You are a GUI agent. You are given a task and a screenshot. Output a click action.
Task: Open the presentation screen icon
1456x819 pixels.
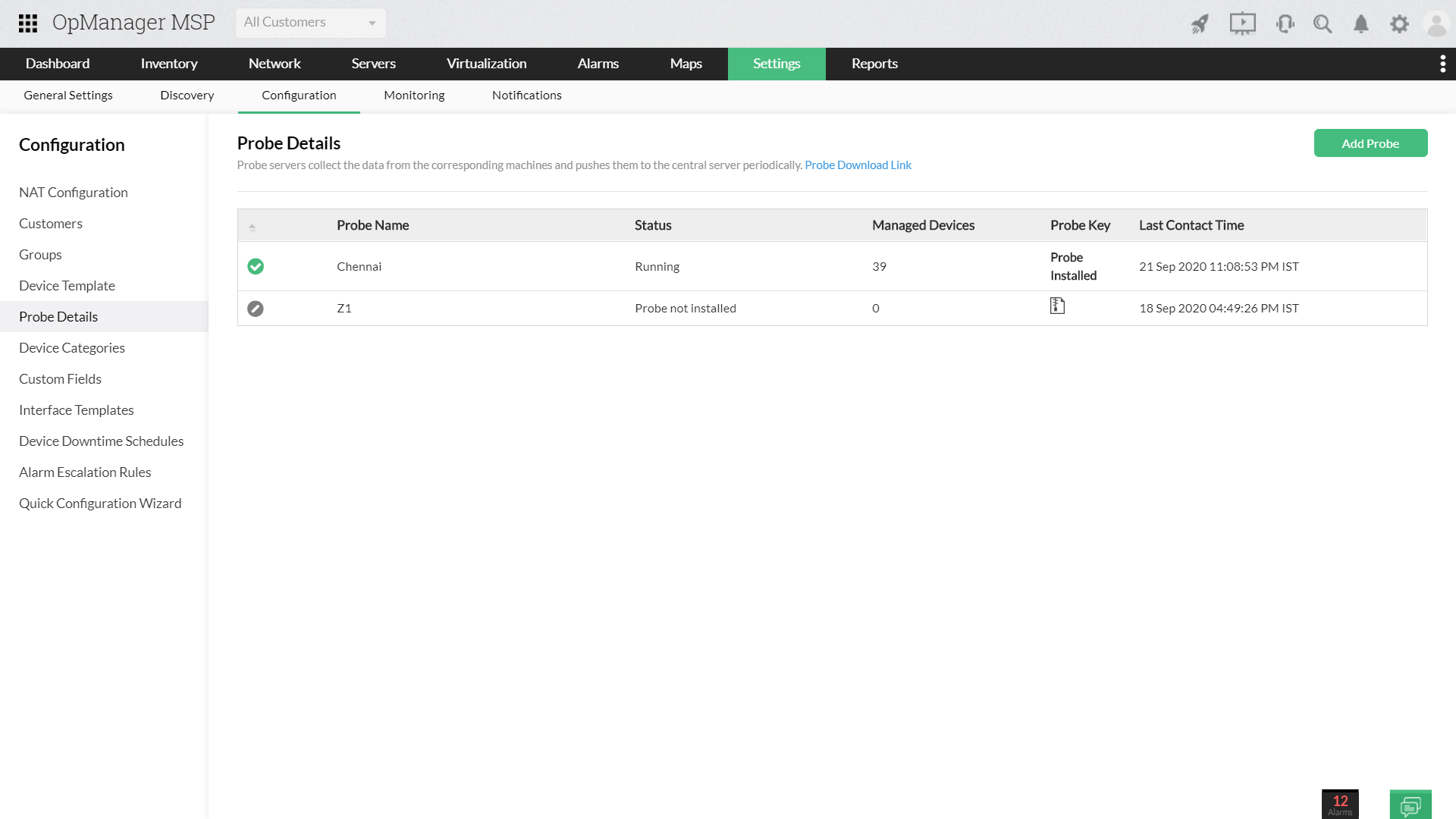coord(1242,24)
